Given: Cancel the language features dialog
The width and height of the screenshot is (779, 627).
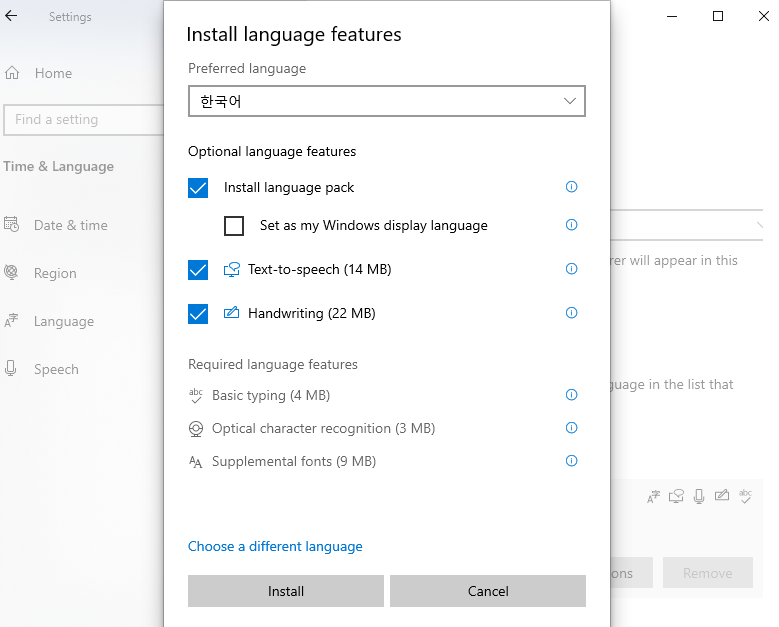Looking at the screenshot, I should click(488, 591).
